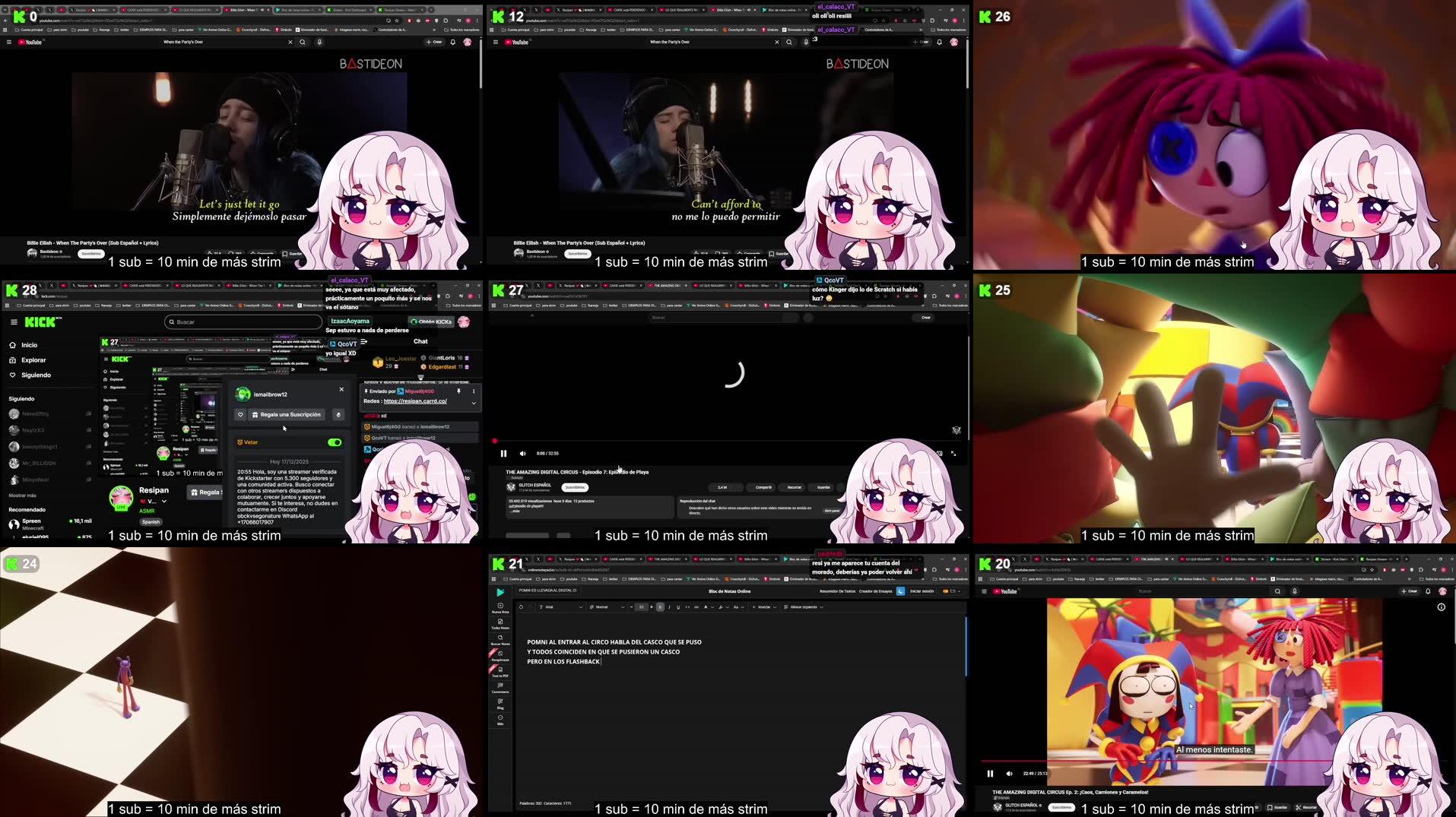Toggle dark mode in Bloc de Notas Online
The width and height of the screenshot is (1456, 817).
[x=900, y=591]
